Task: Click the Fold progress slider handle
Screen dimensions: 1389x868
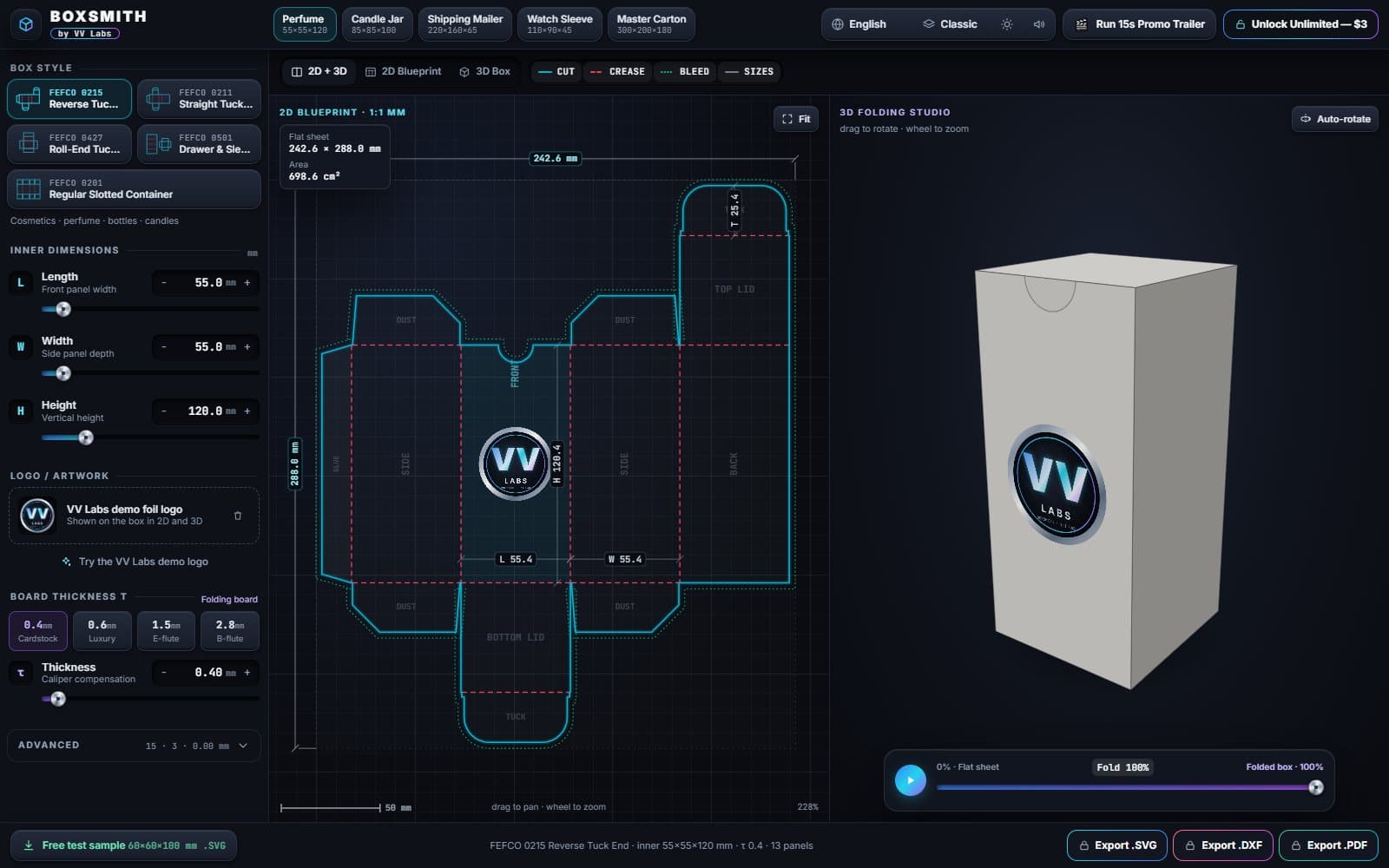Action: coord(1316,787)
